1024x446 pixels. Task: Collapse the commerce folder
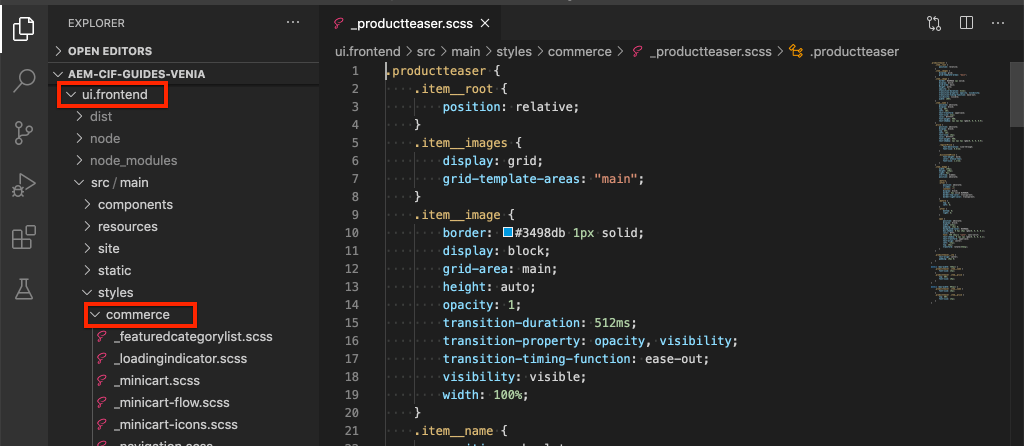(137, 315)
